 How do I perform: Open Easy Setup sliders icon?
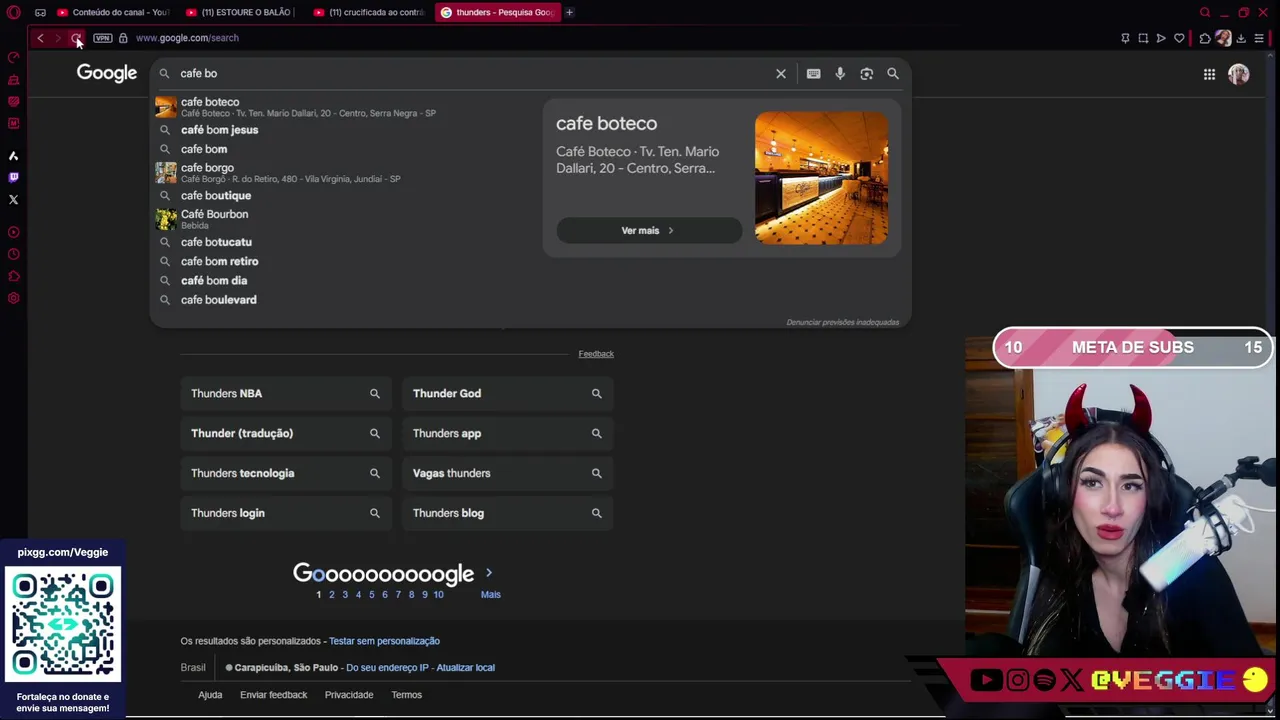1259,38
